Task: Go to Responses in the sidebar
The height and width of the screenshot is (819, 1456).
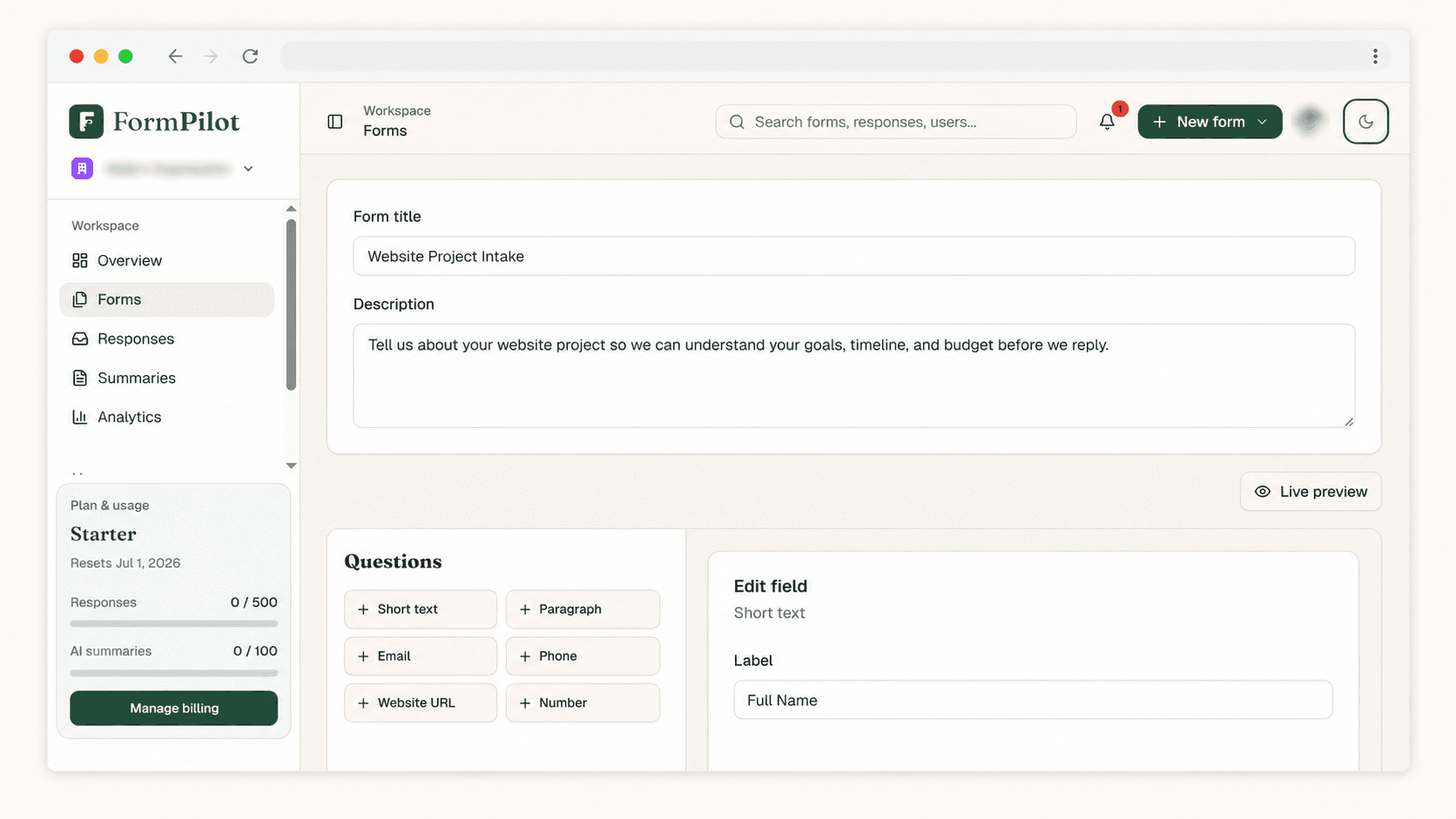Action: click(166, 339)
